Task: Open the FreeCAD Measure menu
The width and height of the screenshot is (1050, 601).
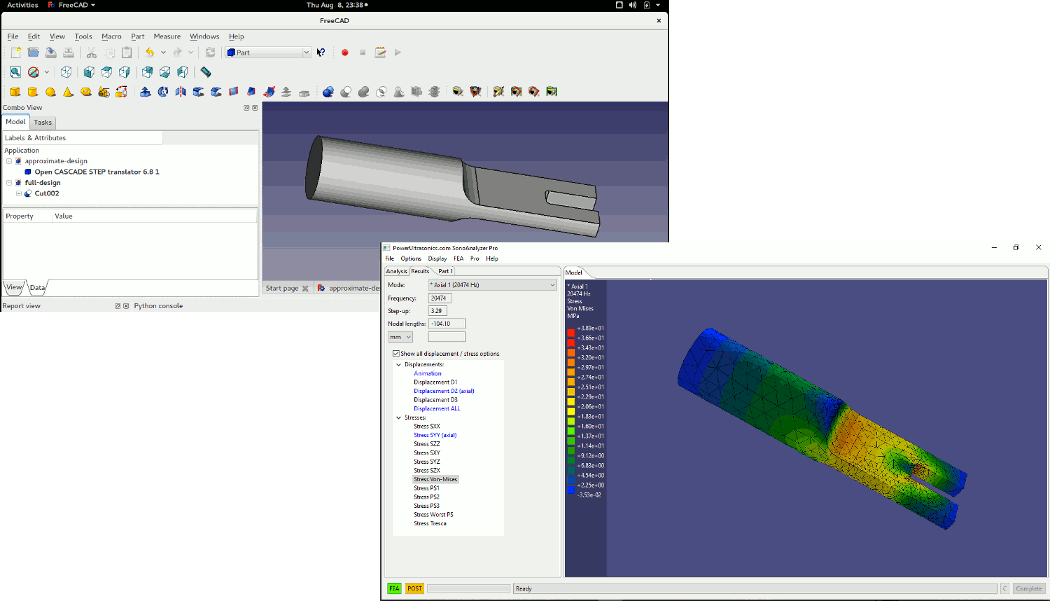Action: [x=167, y=36]
